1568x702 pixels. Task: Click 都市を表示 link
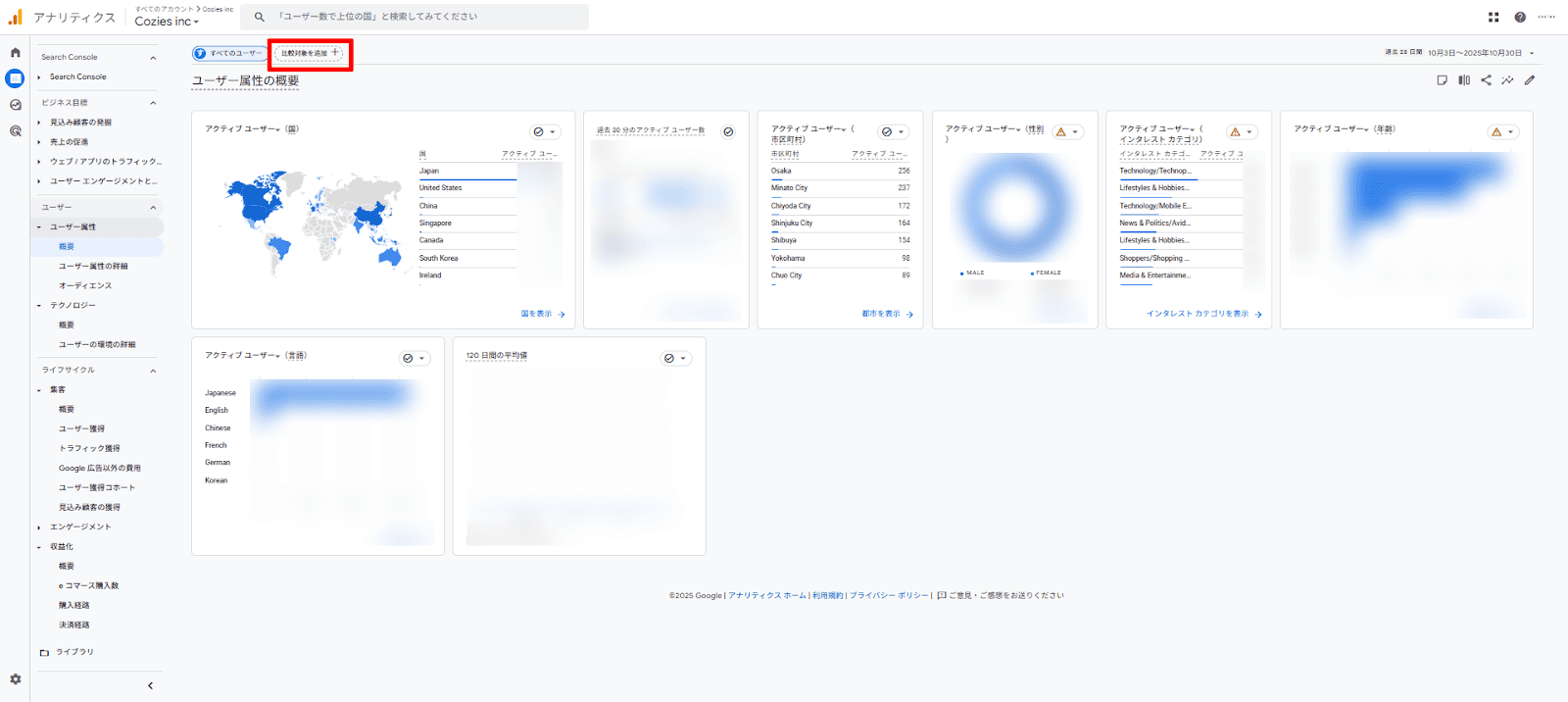[x=888, y=314]
